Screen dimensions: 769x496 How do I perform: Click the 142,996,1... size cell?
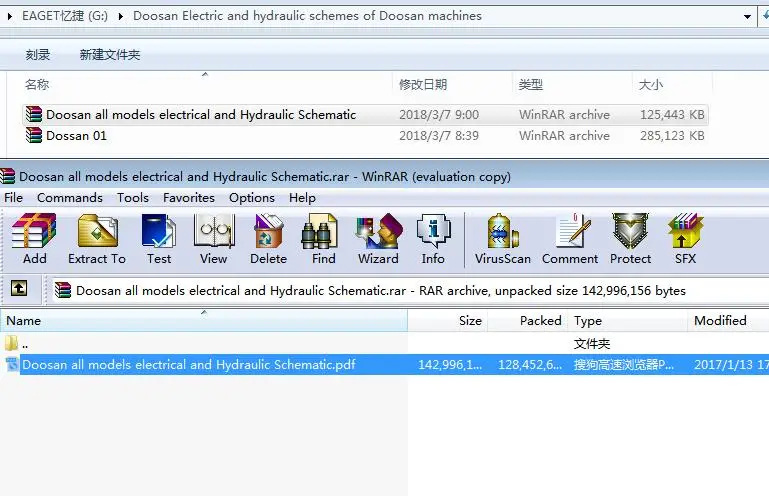click(450, 365)
